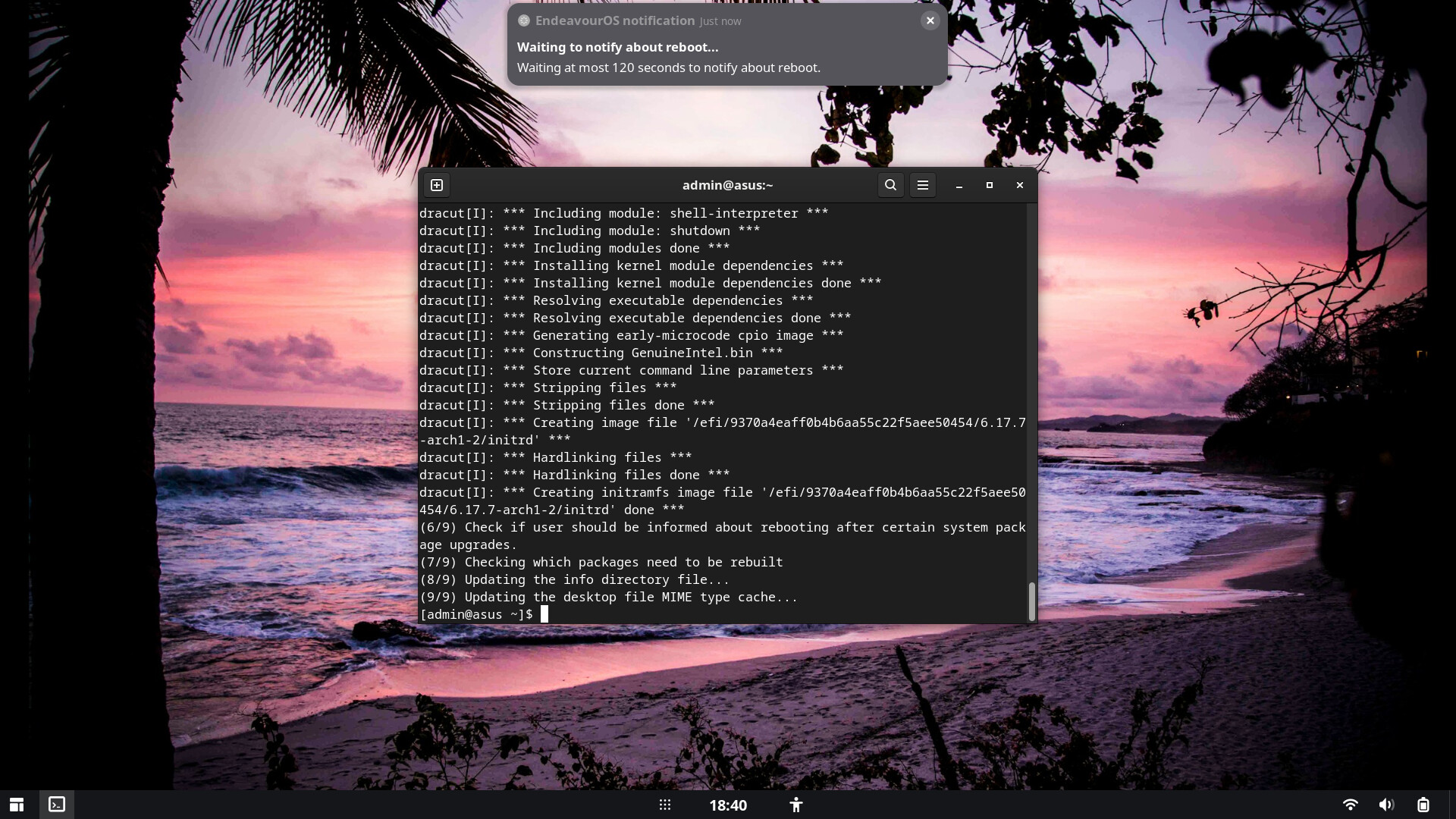Close the admin@asus terminal window
1456x819 pixels.
pos(1020,185)
